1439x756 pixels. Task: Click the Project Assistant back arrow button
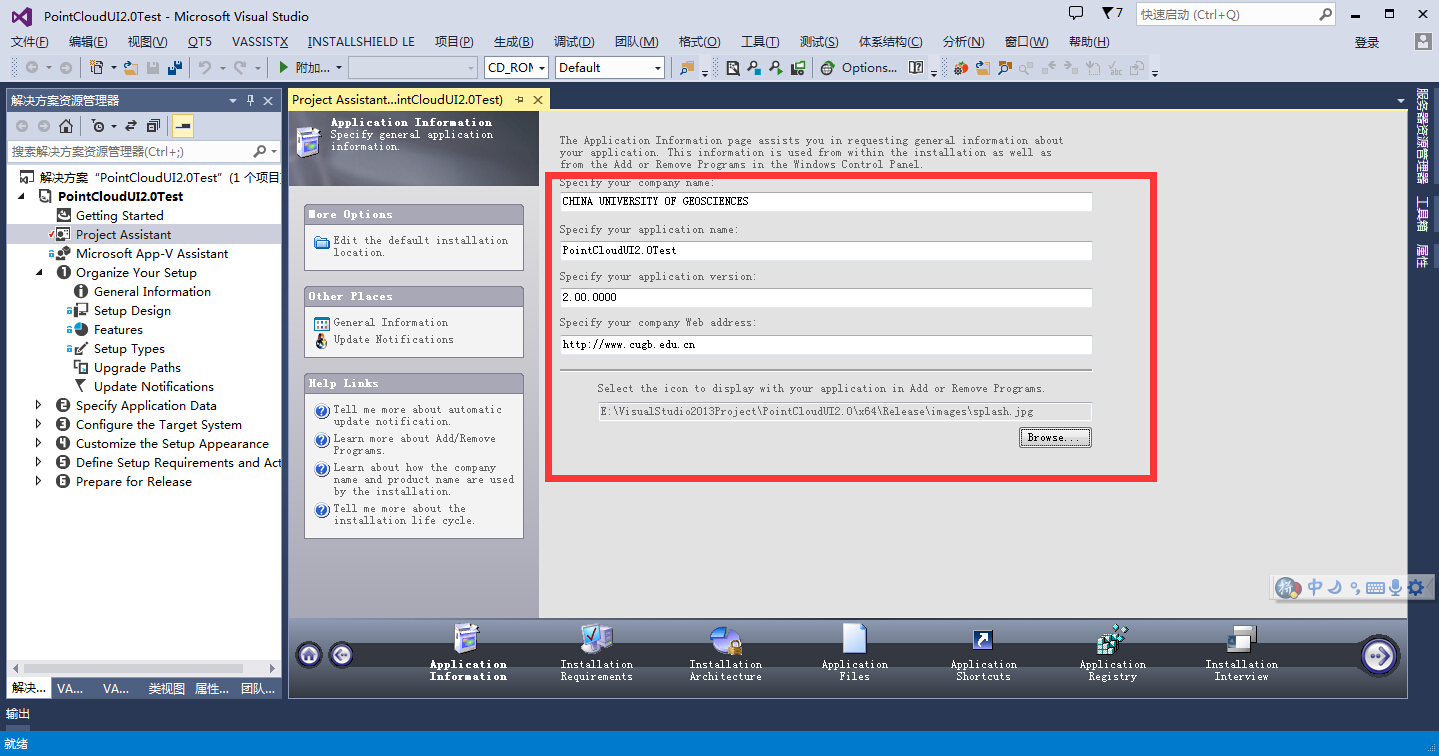tap(342, 655)
